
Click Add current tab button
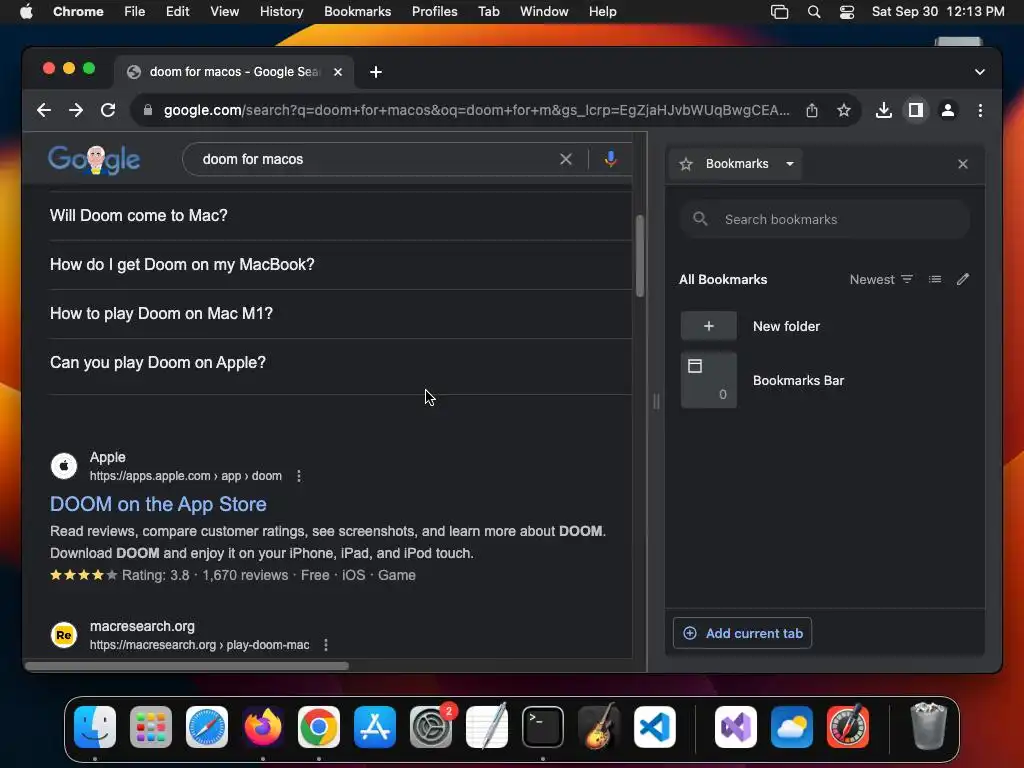pos(743,633)
